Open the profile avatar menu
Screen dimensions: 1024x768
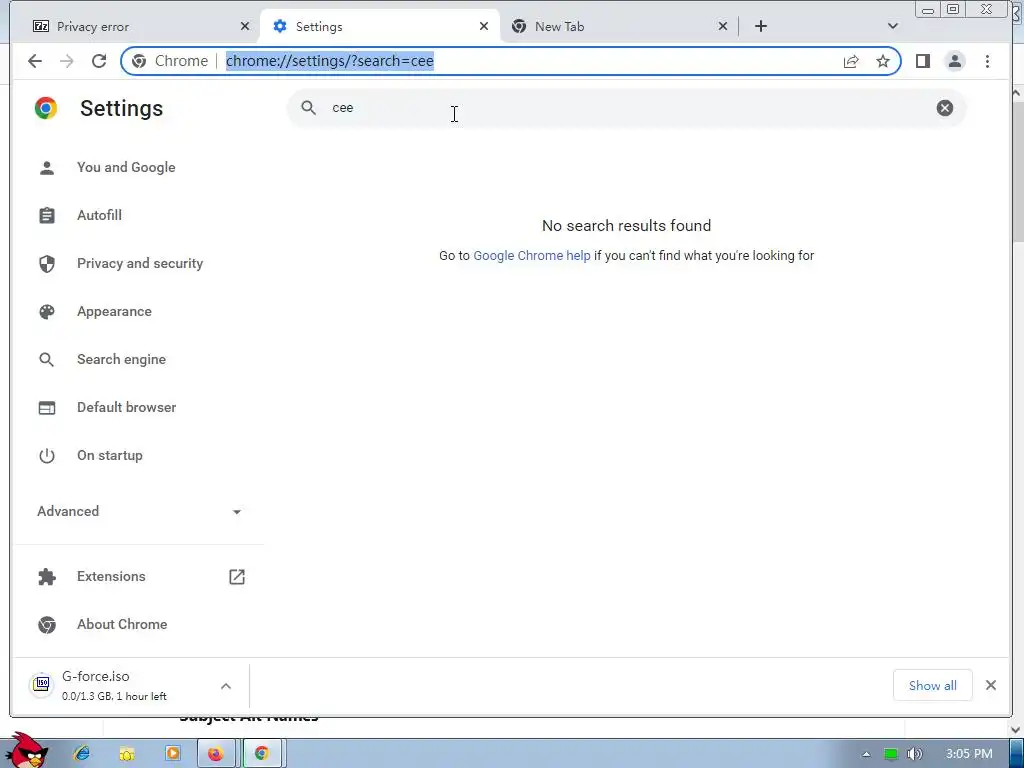click(x=955, y=61)
